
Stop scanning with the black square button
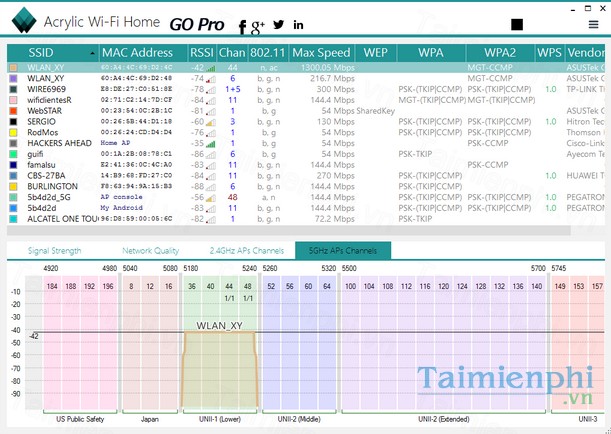[517, 24]
